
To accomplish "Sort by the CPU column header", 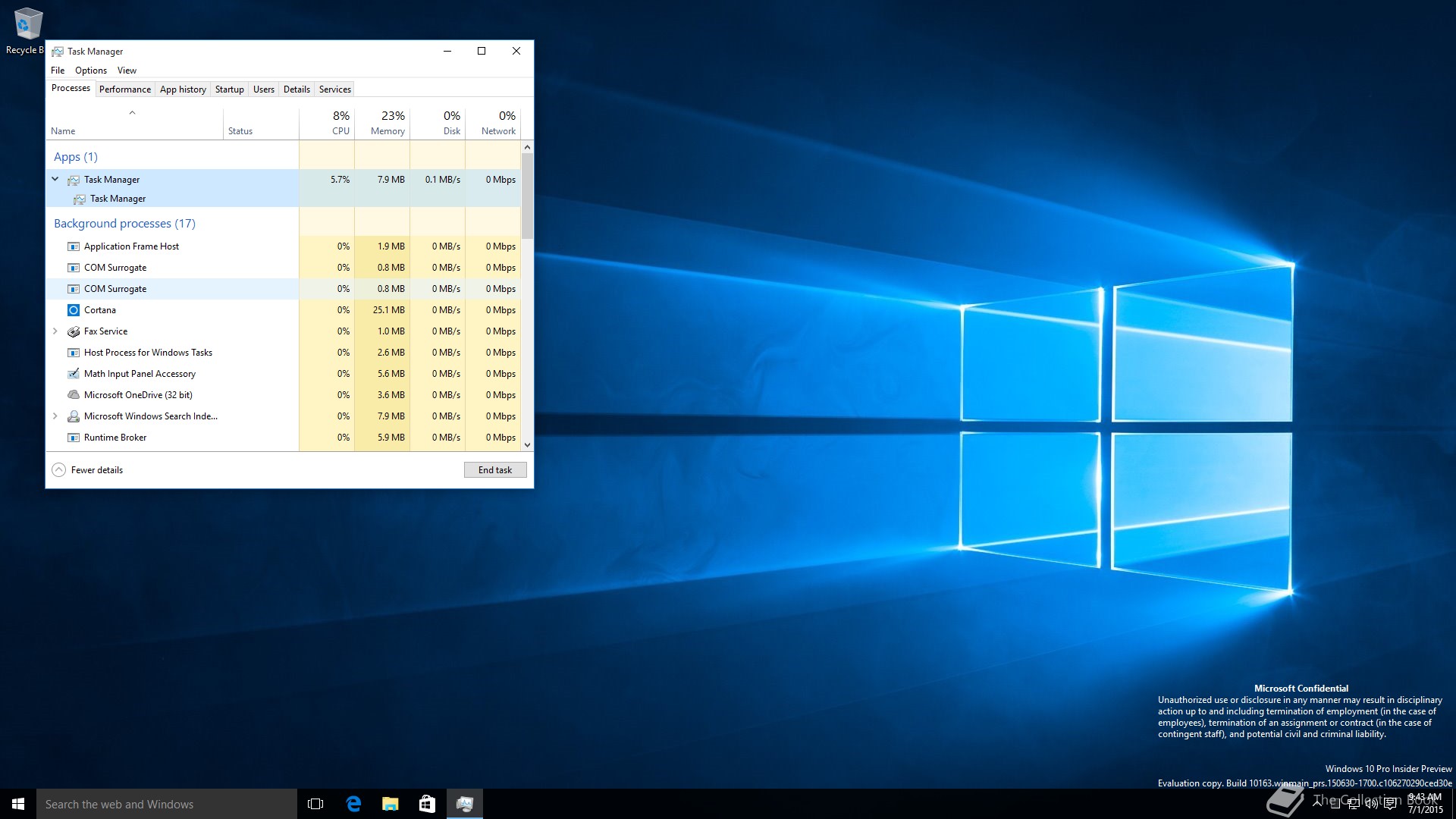I will pos(327,123).
